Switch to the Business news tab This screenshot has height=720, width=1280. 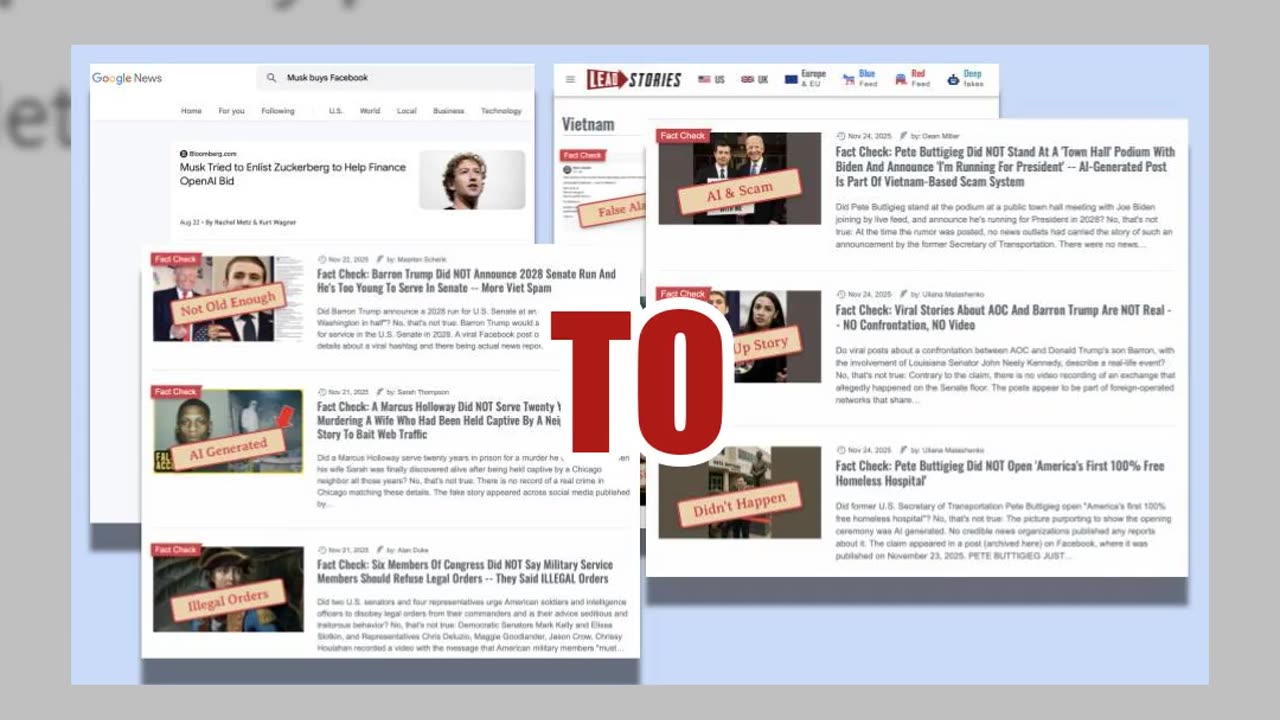point(448,111)
